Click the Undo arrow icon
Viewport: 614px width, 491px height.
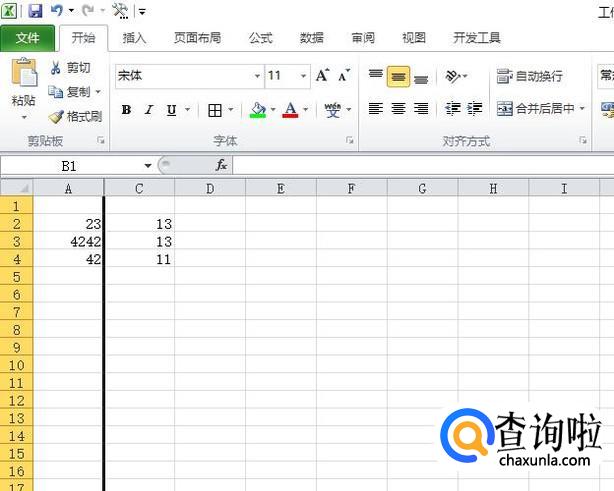[x=57, y=11]
